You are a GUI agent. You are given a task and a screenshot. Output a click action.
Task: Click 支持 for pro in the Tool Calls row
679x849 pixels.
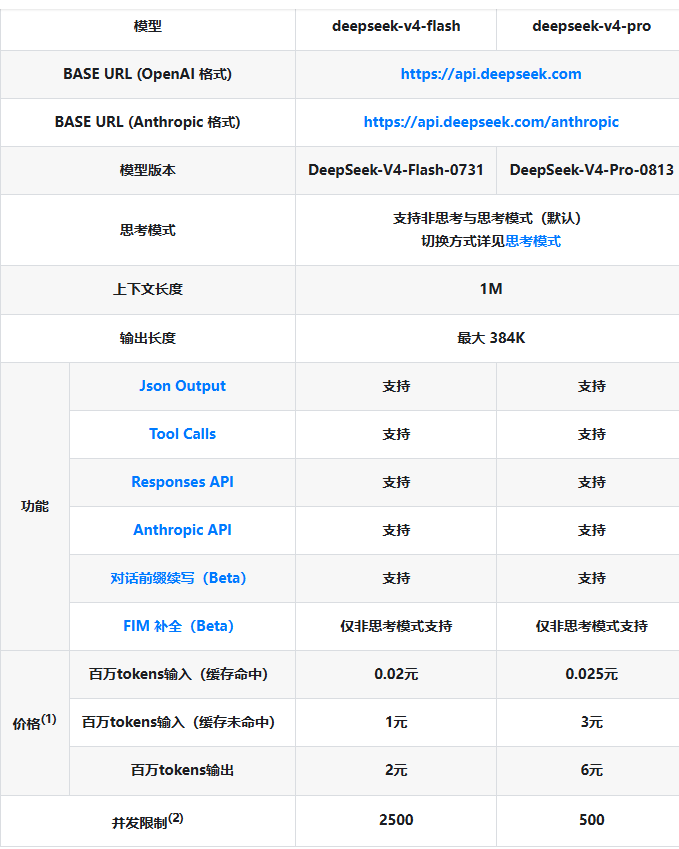coord(591,434)
